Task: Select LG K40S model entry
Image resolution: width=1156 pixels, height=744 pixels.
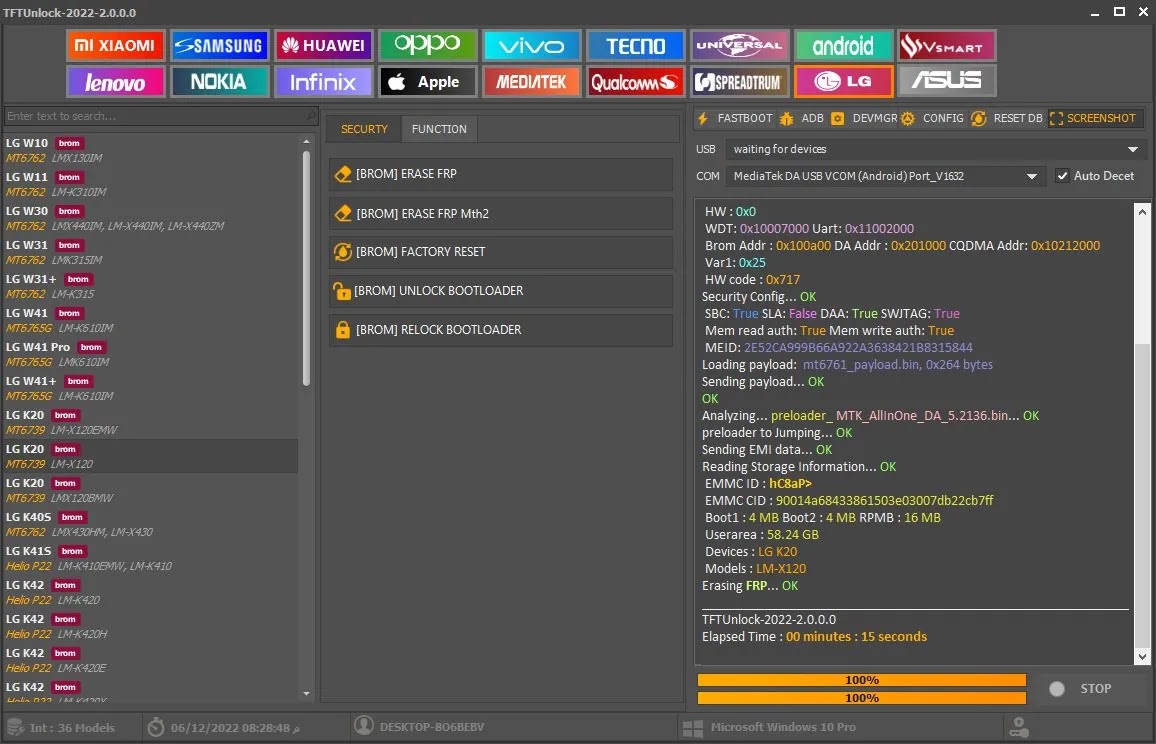Action: 150,524
